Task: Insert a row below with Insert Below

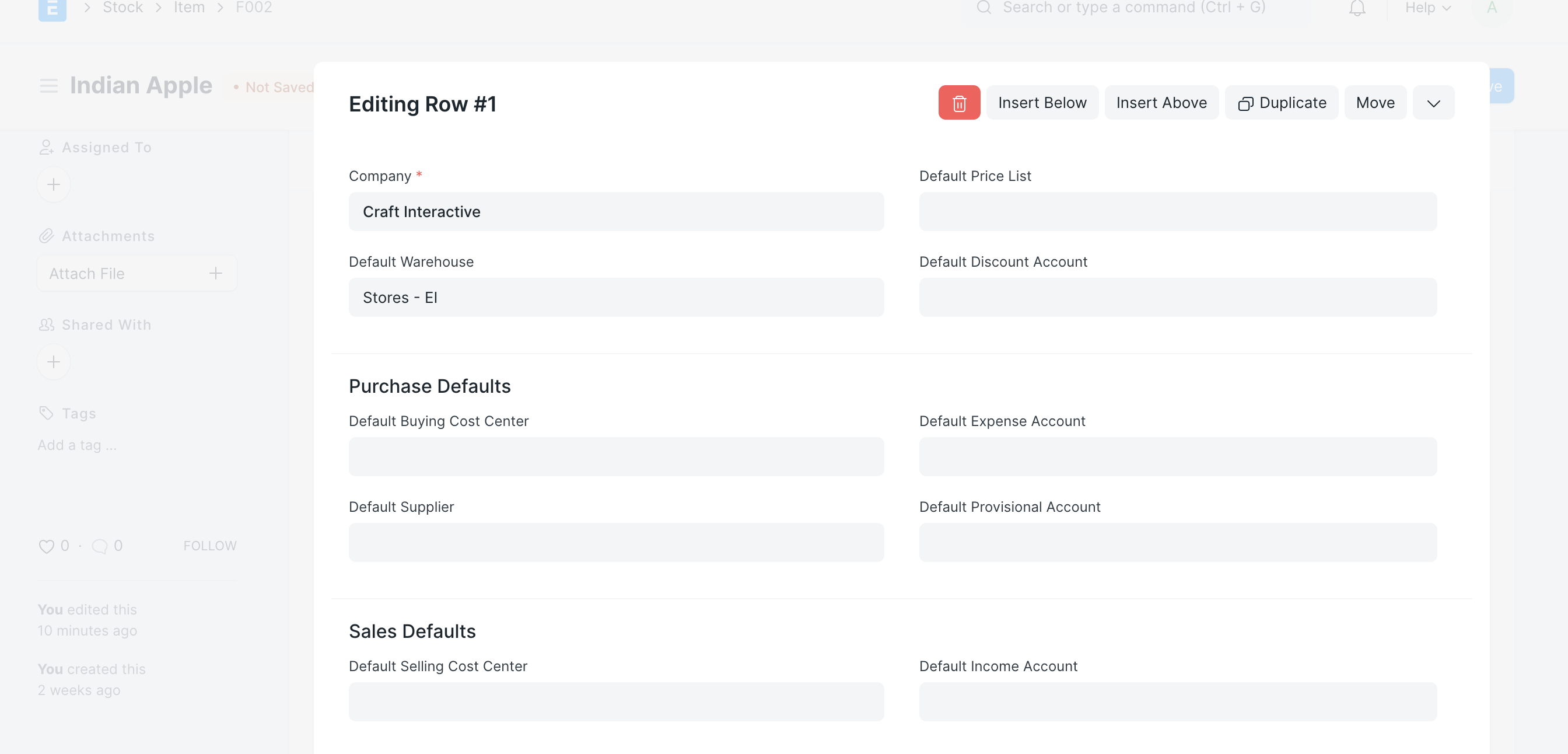Action: 1042,102
